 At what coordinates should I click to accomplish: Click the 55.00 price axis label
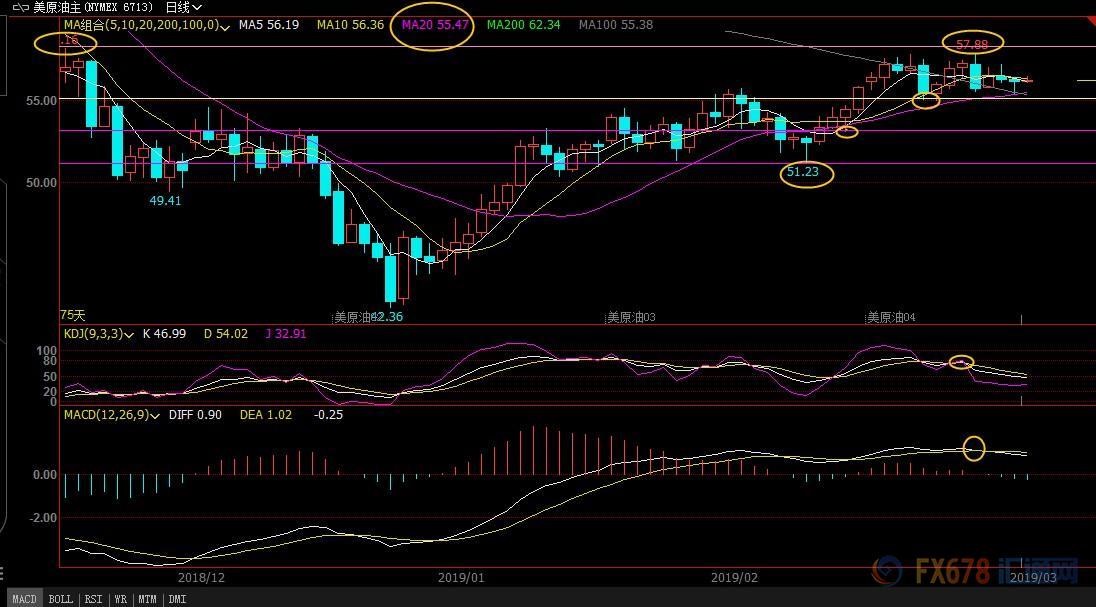coord(41,101)
